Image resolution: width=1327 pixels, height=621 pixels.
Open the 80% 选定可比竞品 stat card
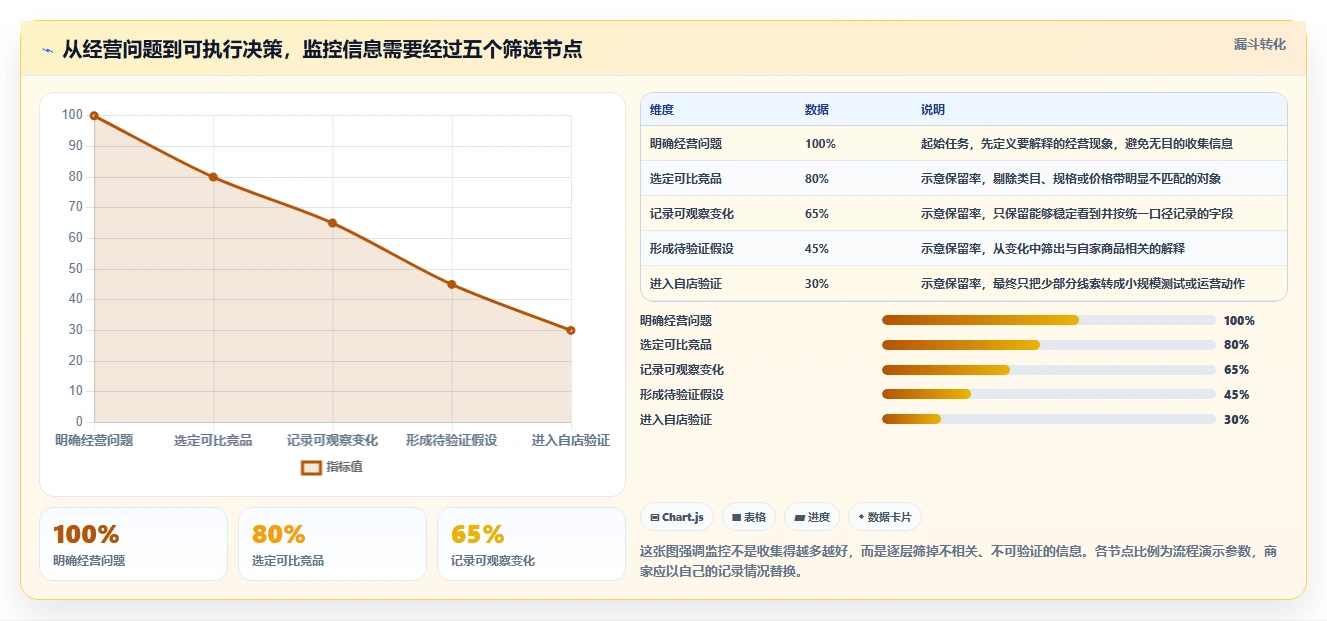(332, 544)
